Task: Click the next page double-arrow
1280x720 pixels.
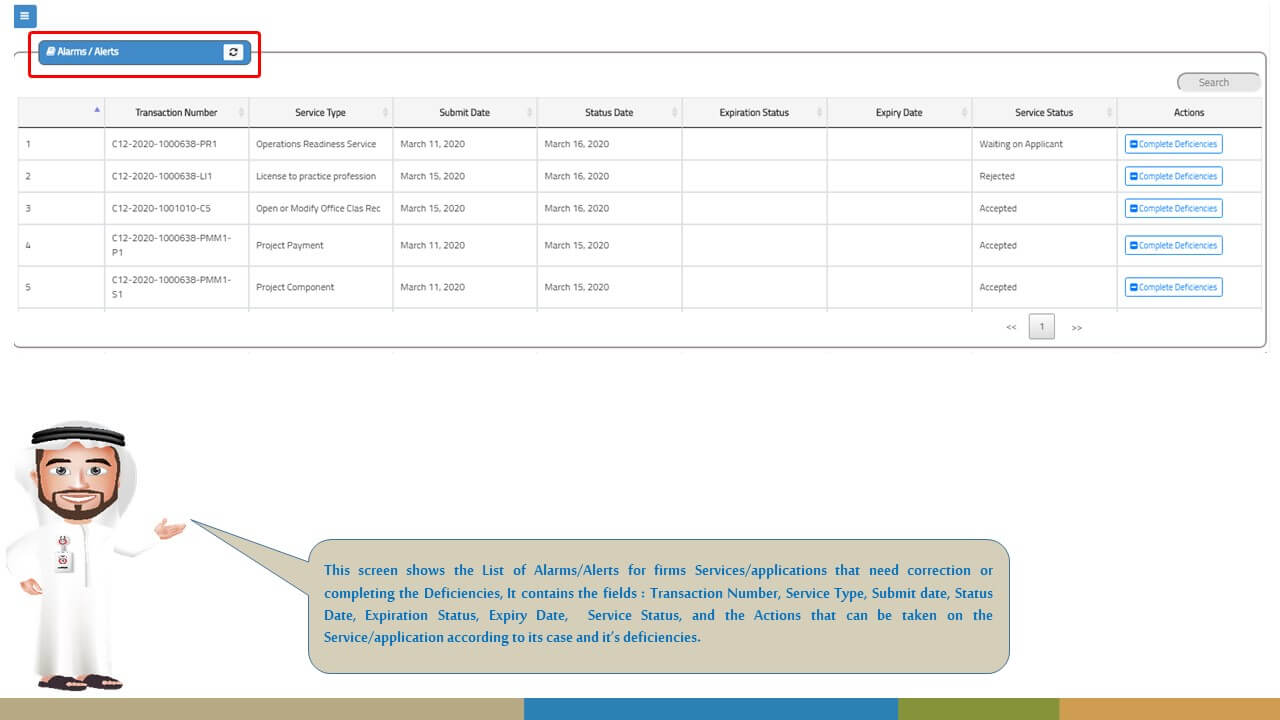Action: (1076, 328)
